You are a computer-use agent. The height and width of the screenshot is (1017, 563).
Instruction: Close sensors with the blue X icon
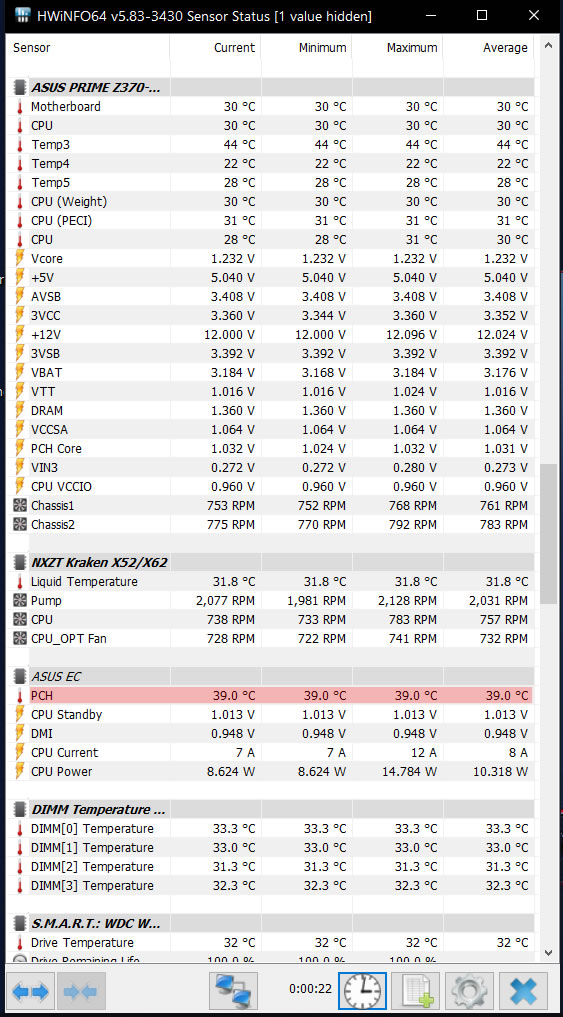[525, 991]
